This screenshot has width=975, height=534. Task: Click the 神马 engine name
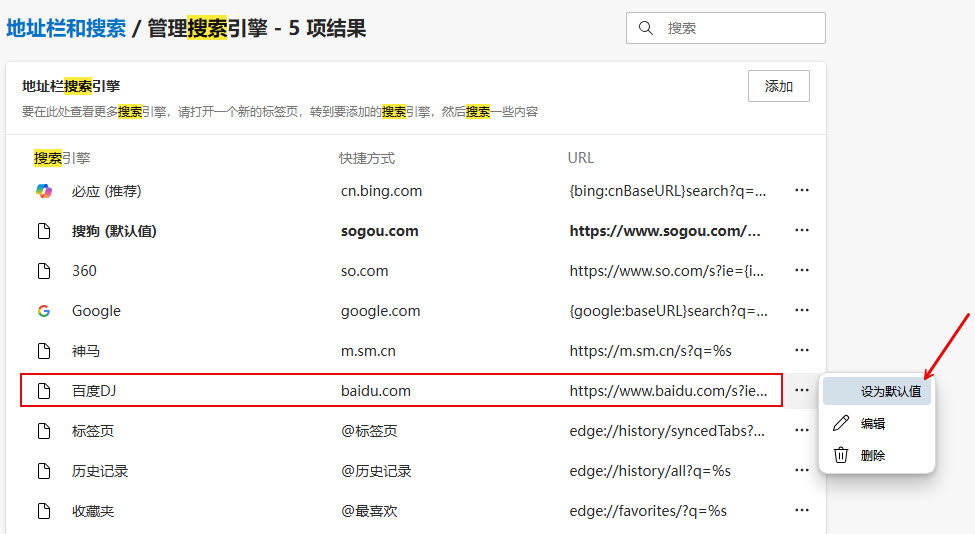tap(86, 351)
